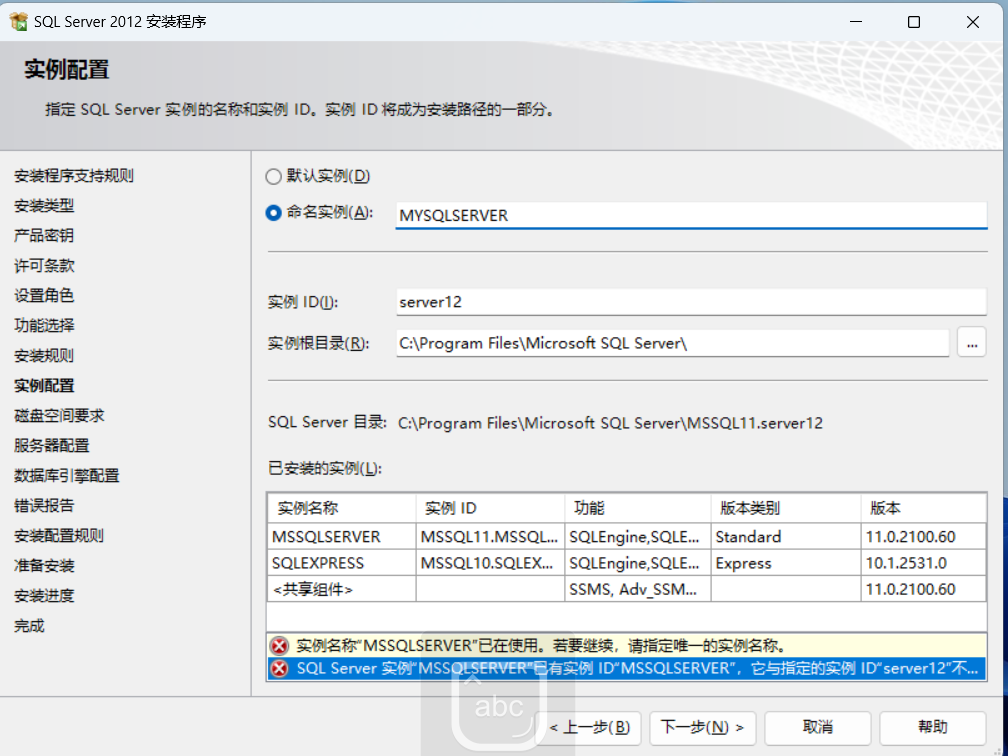Click MSSQL10.SQLEX... instance ID cell

click(490, 563)
